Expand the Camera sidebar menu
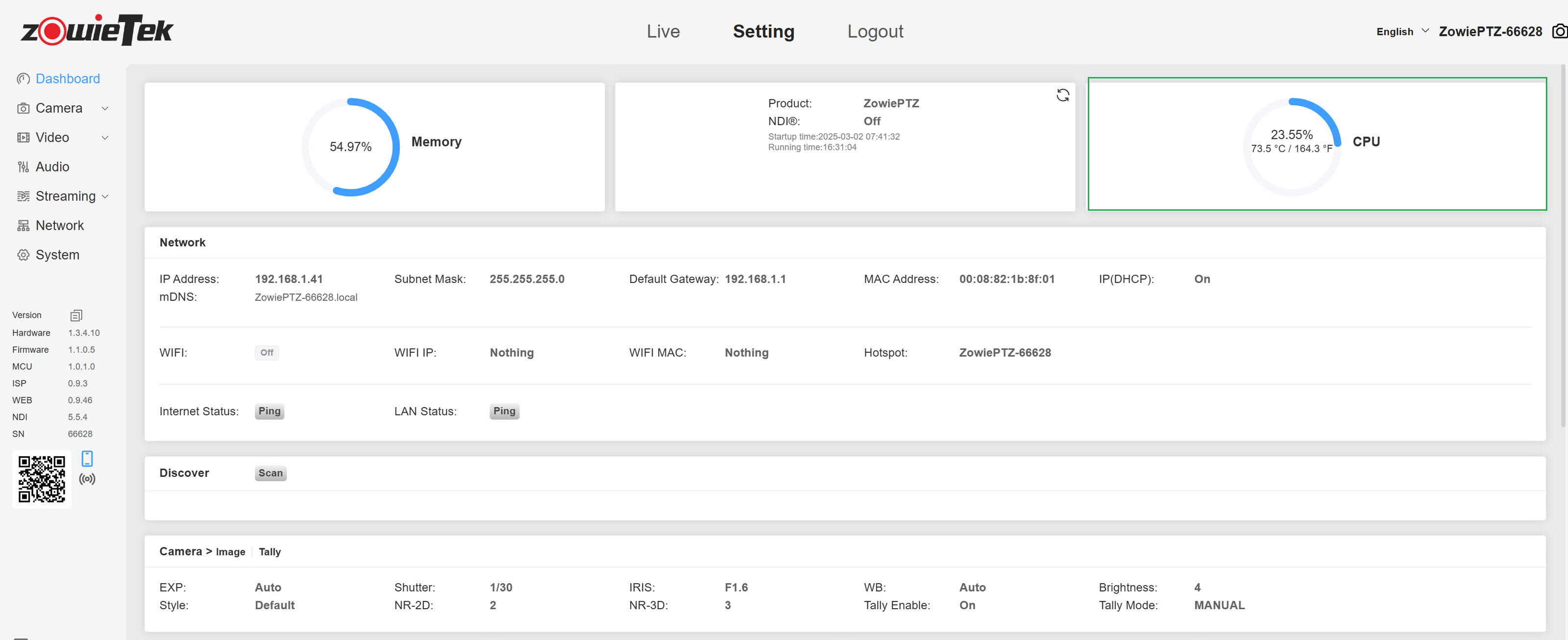 tap(59, 108)
